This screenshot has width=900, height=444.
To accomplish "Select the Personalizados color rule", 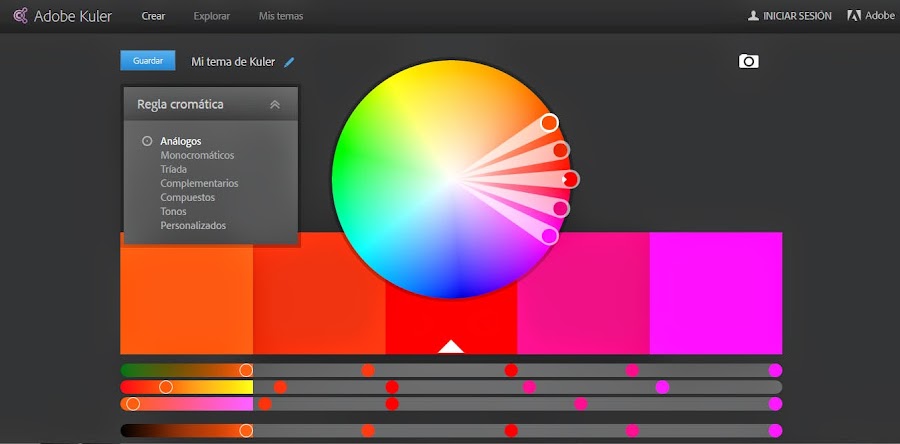I will coord(193,225).
